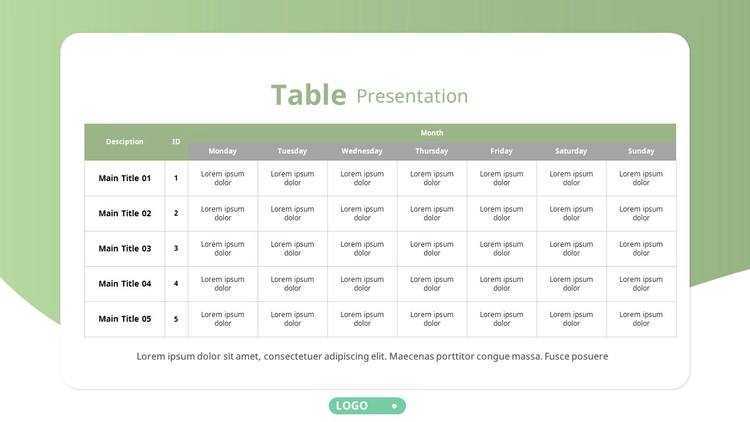Screen dimensions: 750x422
Task: Select the Sunday column header
Action: (x=641, y=151)
